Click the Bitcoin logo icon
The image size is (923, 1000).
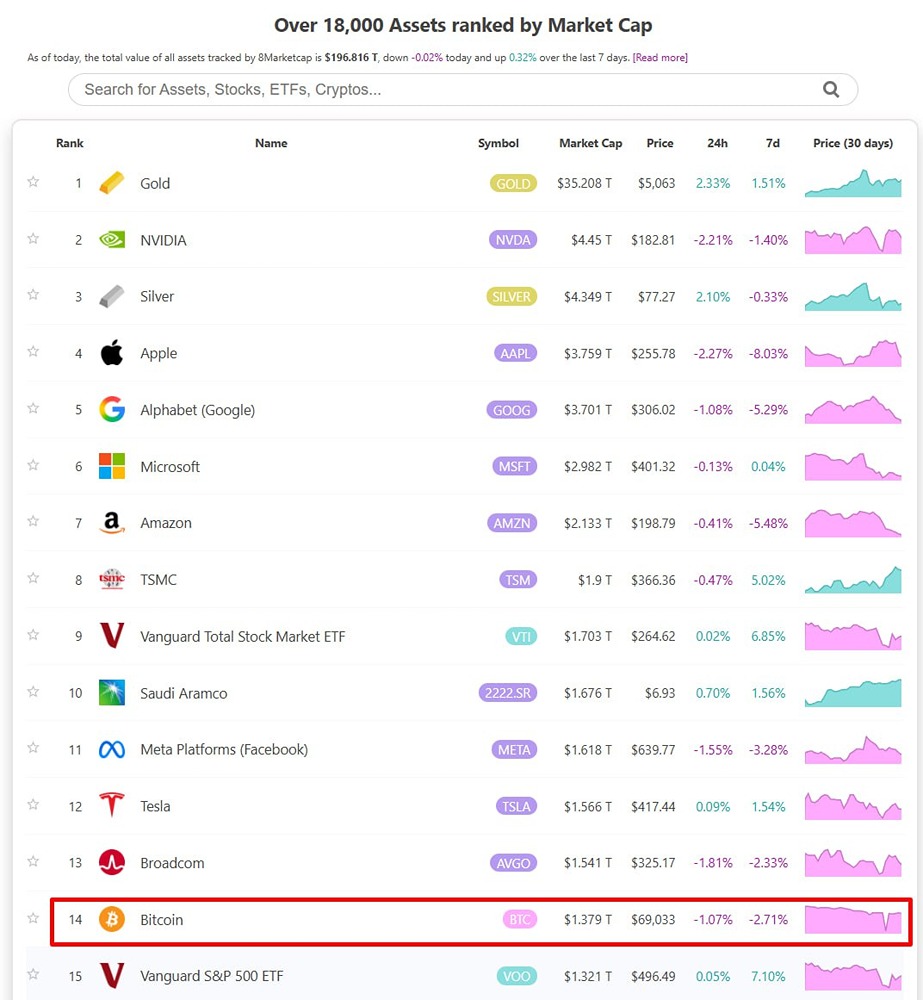point(112,919)
